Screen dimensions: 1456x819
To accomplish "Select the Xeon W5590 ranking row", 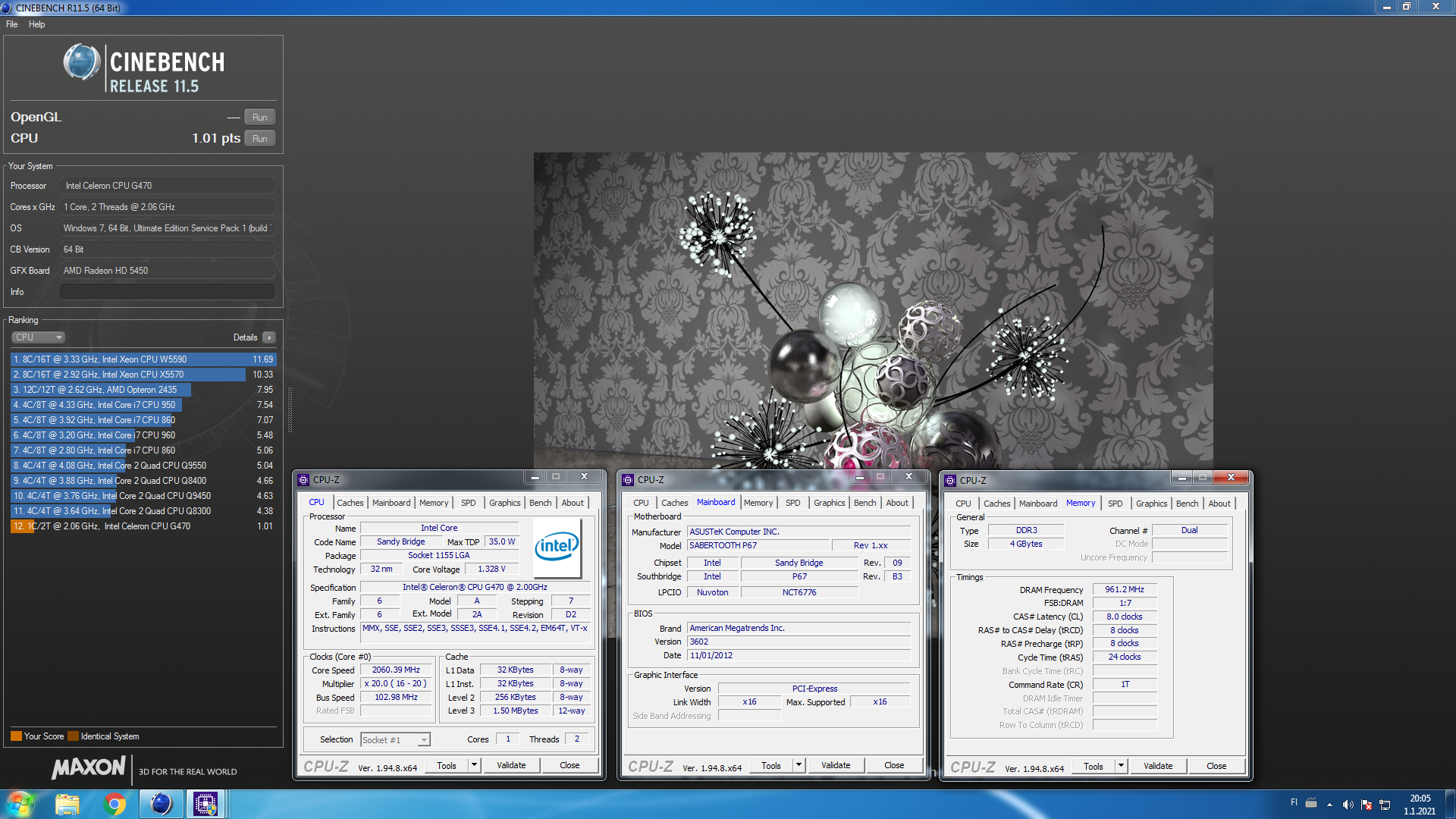I will 143,359.
